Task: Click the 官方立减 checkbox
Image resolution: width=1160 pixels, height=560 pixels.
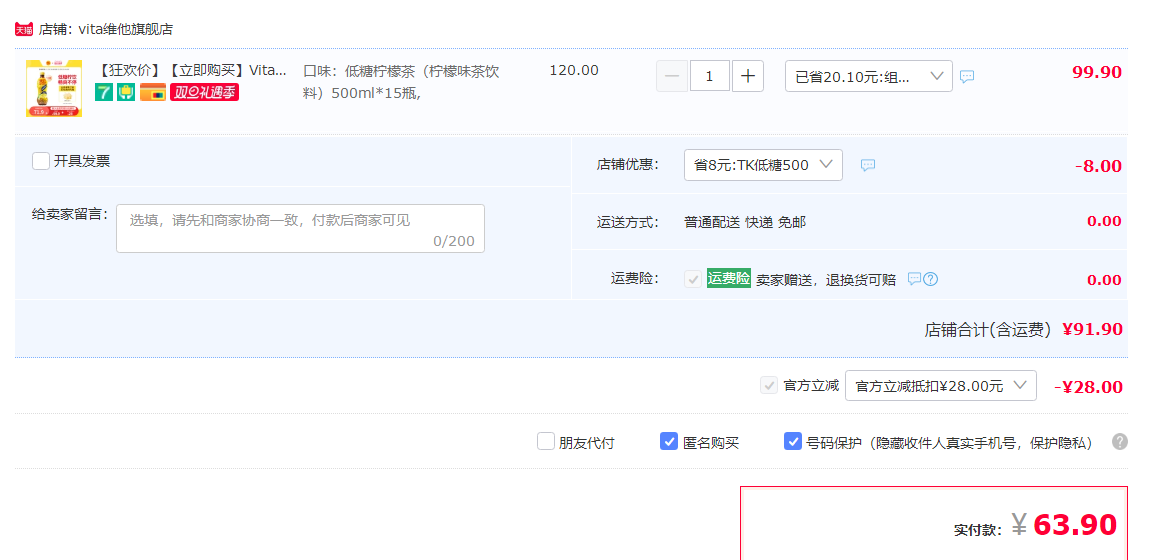Action: point(769,385)
